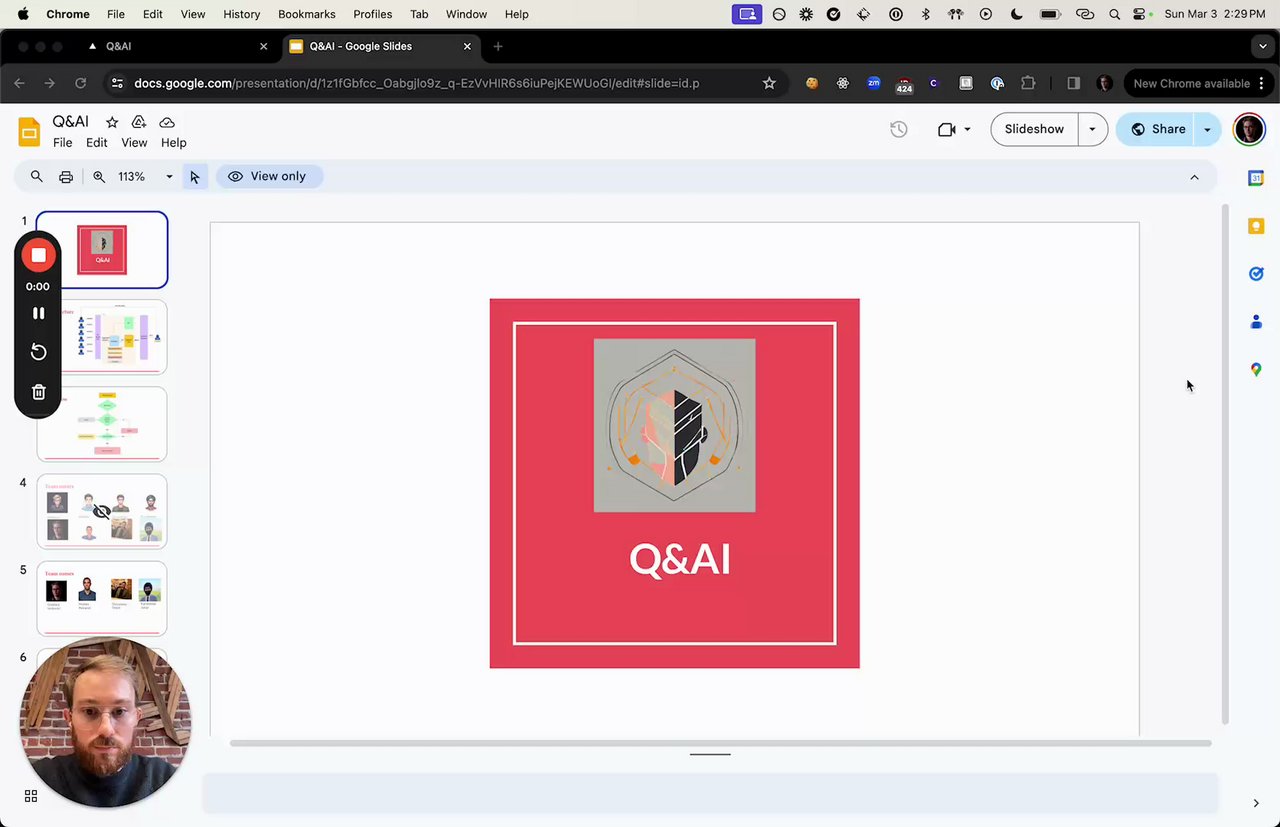The height and width of the screenshot is (827, 1280).
Task: Open the Help menu in Slides
Action: (x=173, y=143)
